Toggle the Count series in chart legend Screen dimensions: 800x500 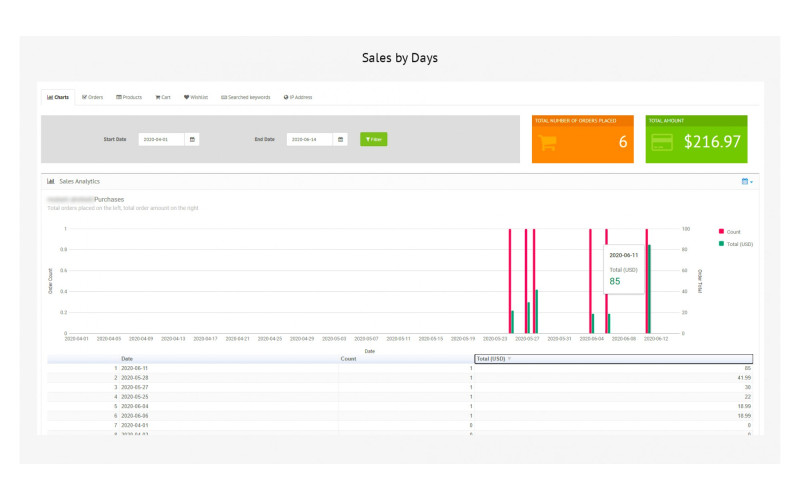(x=732, y=231)
